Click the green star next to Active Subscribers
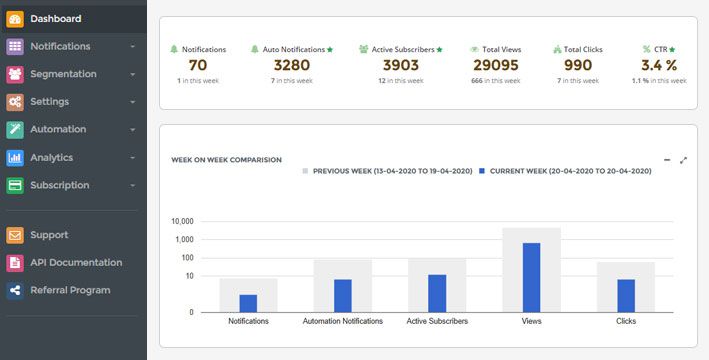 tap(440, 49)
